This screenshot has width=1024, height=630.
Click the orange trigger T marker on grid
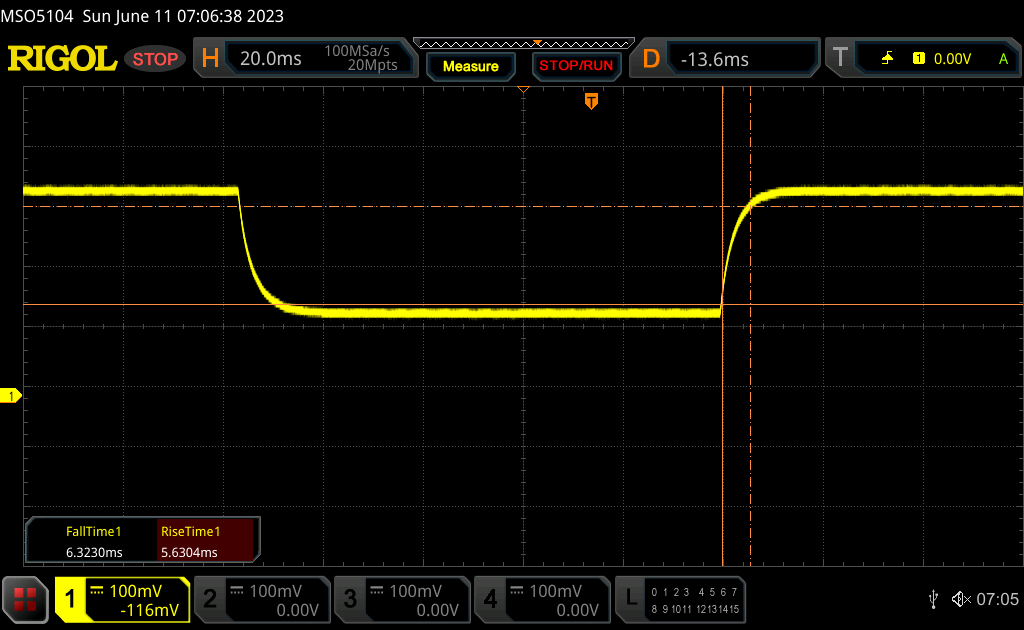[591, 101]
